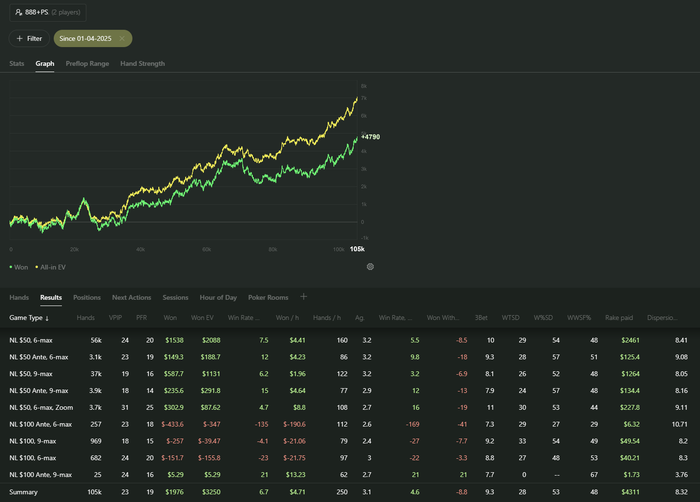The width and height of the screenshot is (700, 502).
Task: Open the Hour of Day tab
Action: (218, 297)
